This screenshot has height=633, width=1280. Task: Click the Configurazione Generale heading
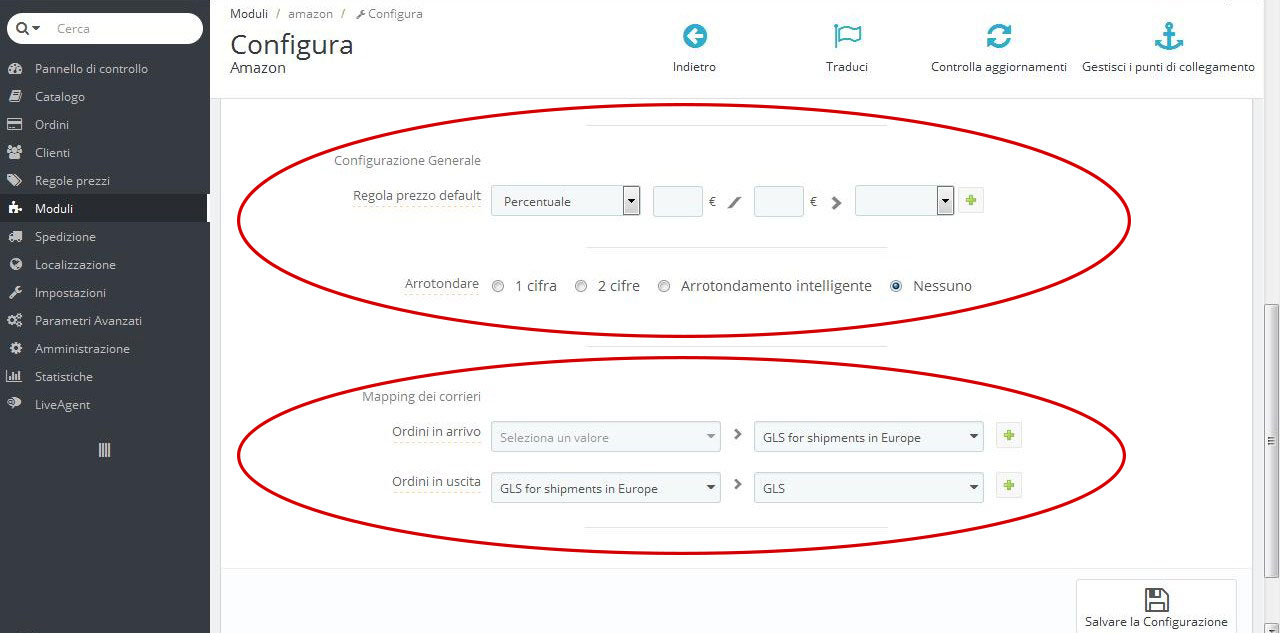tap(407, 160)
